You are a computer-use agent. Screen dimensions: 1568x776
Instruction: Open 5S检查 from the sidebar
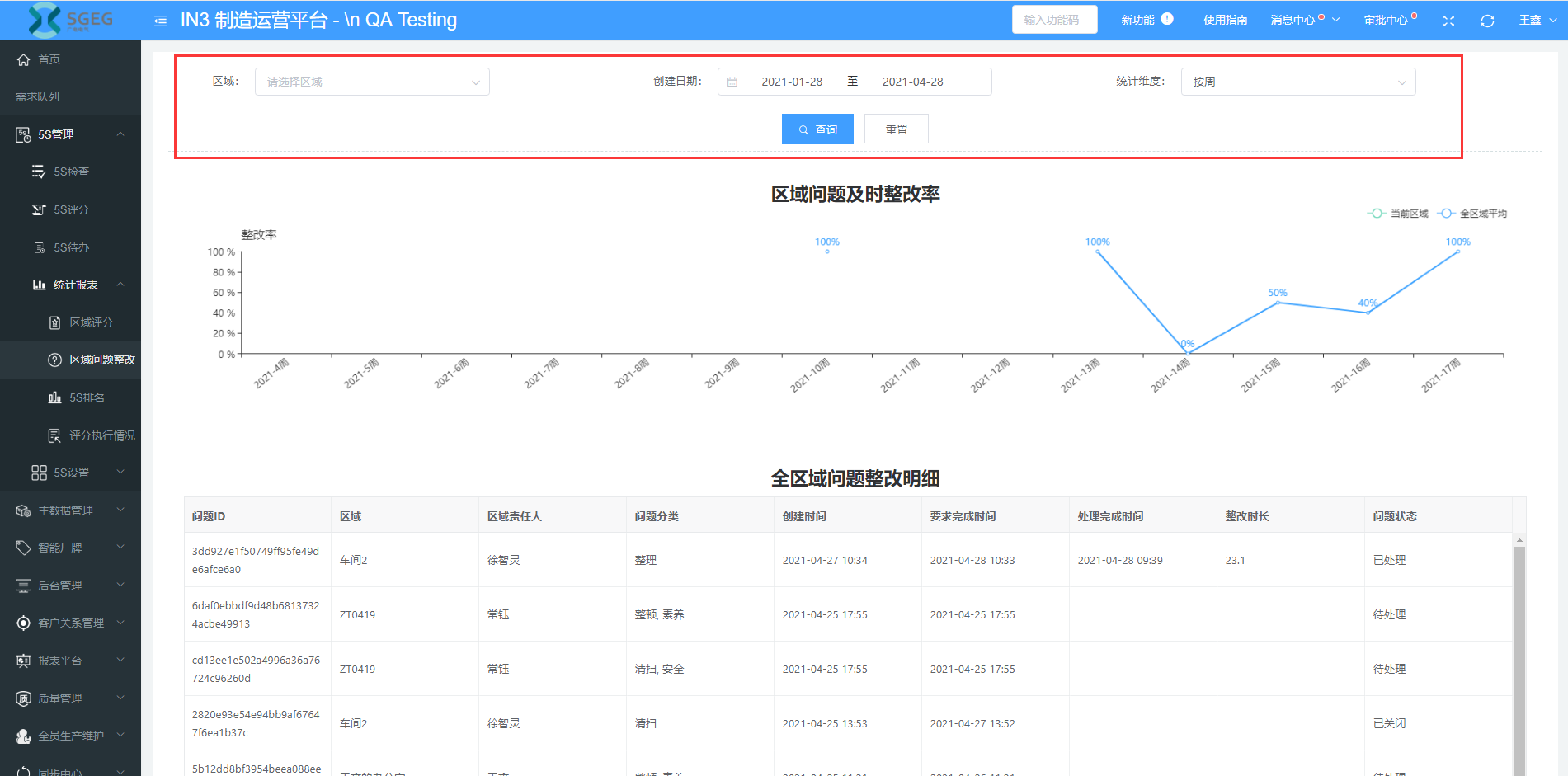[71, 172]
